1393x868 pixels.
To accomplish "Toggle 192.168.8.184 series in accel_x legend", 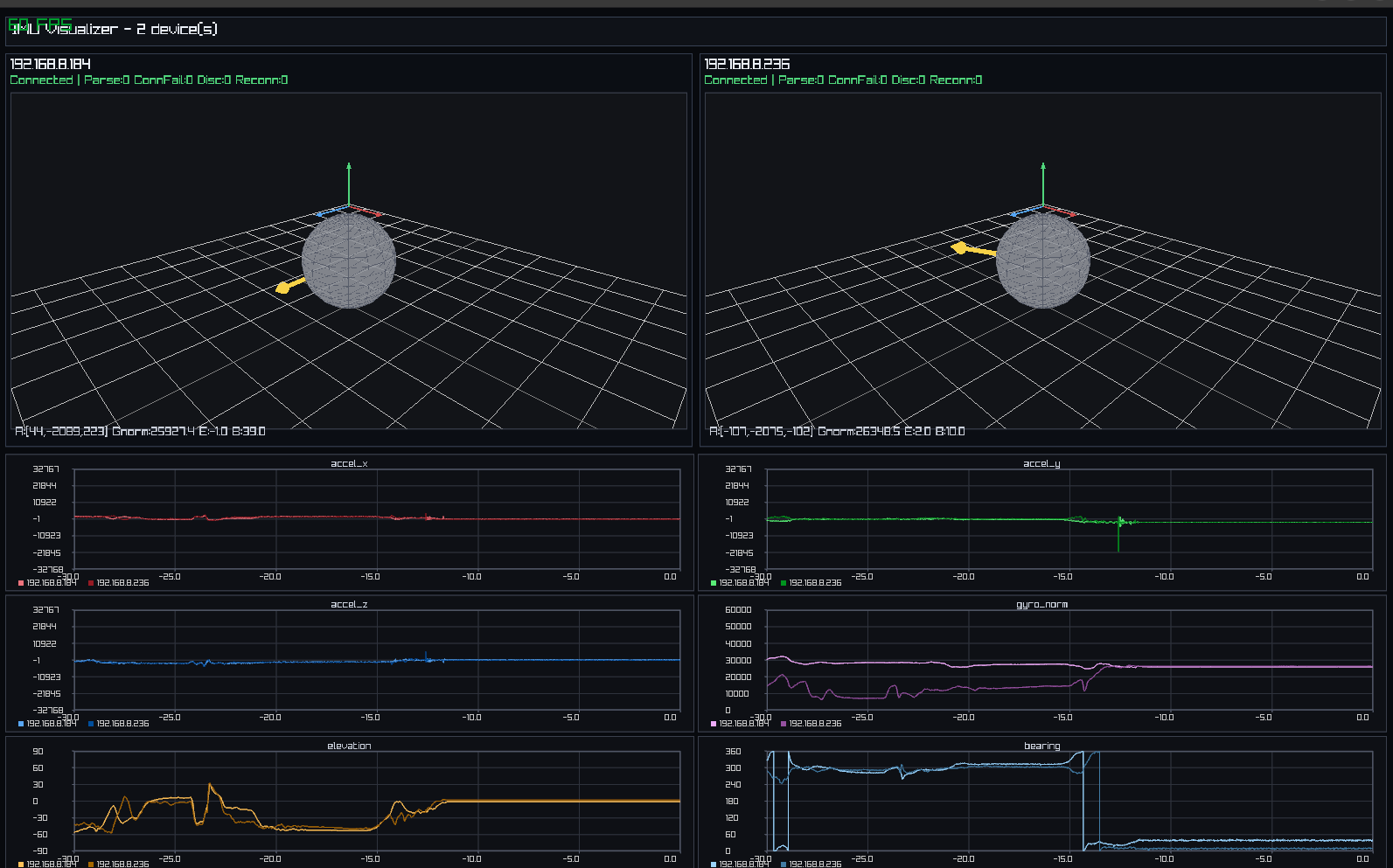I will [46, 583].
